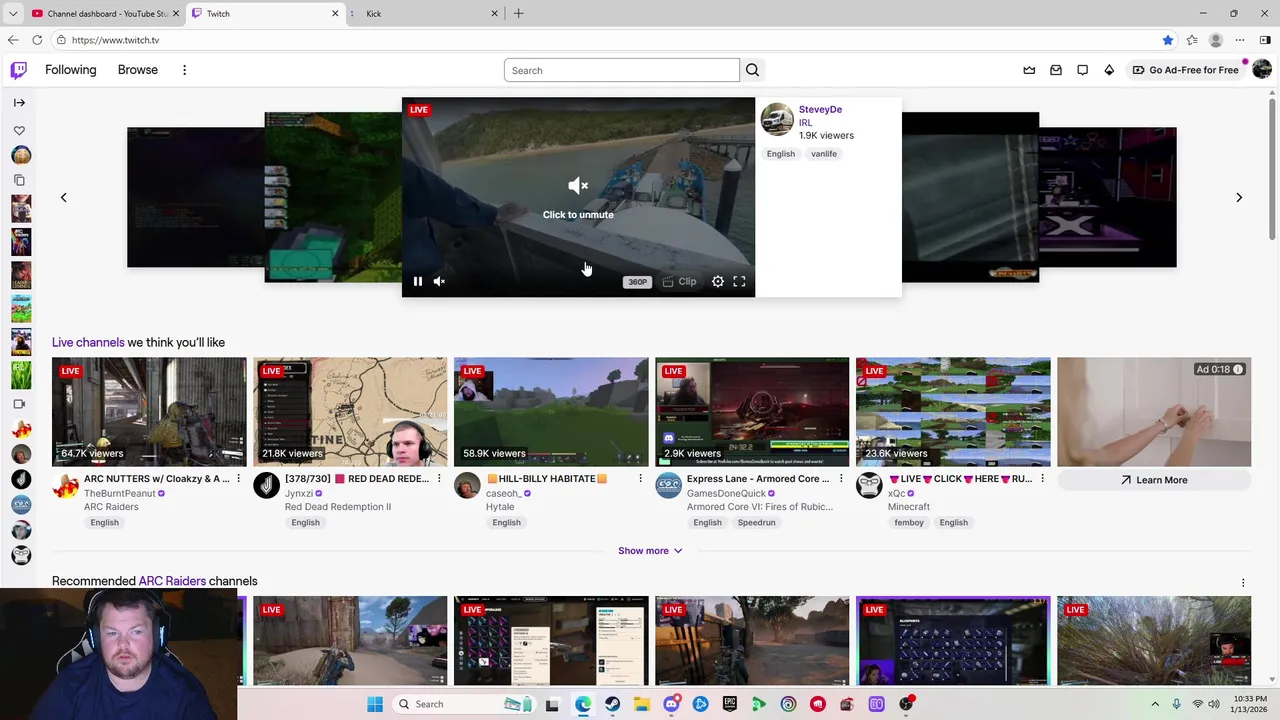Reload the page with refresh icon
Screen dimensions: 1280x720
(37, 40)
